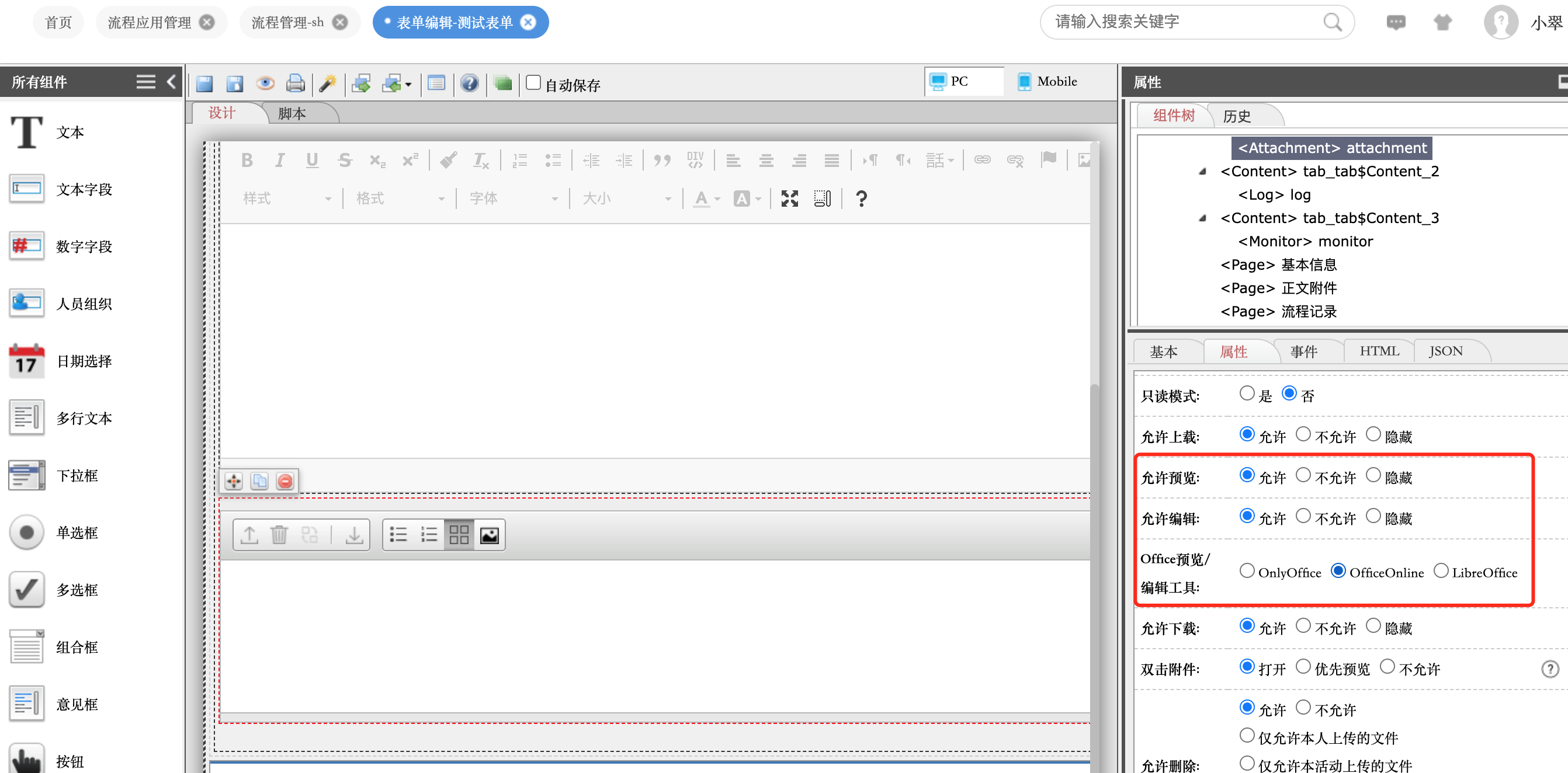Switch attachment list to image view icon
The width and height of the screenshot is (1568, 773).
(490, 535)
